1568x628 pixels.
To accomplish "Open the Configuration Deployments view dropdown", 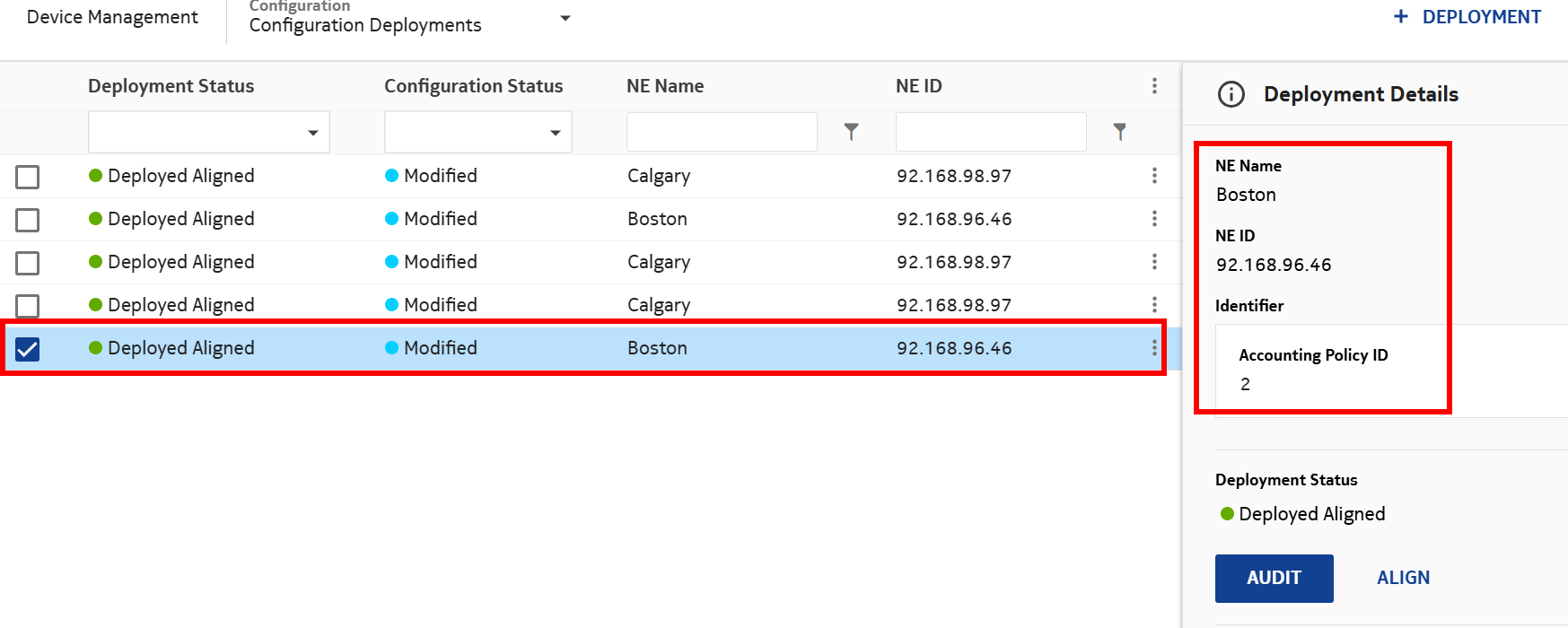I will click(565, 19).
